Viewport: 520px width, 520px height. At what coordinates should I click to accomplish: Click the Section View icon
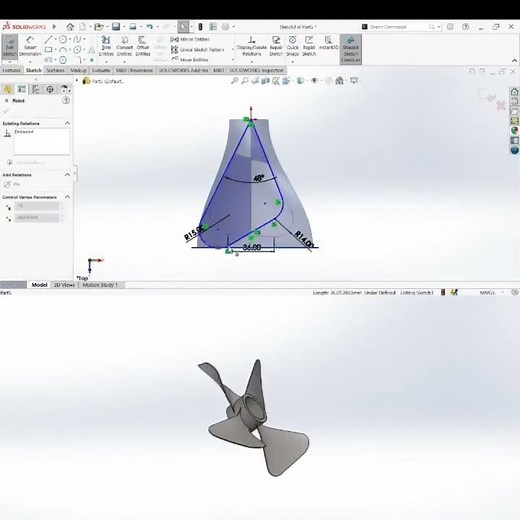click(266, 81)
